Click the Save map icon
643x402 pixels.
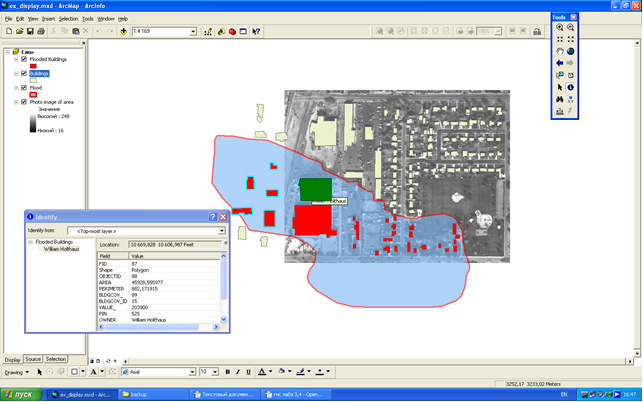[x=30, y=32]
